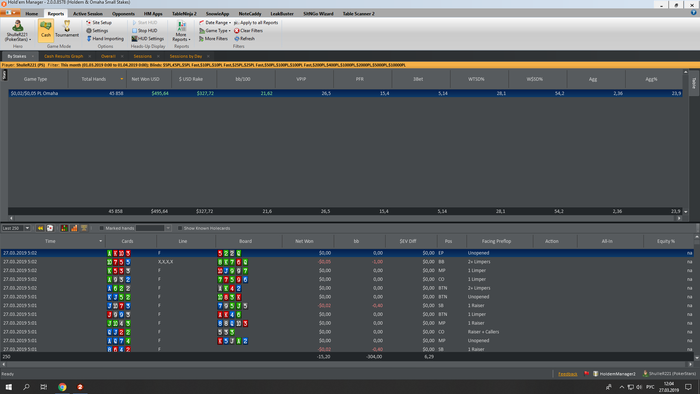The width and height of the screenshot is (700, 394).
Task: Open HM Apps tab
Action: pyautogui.click(x=153, y=13)
